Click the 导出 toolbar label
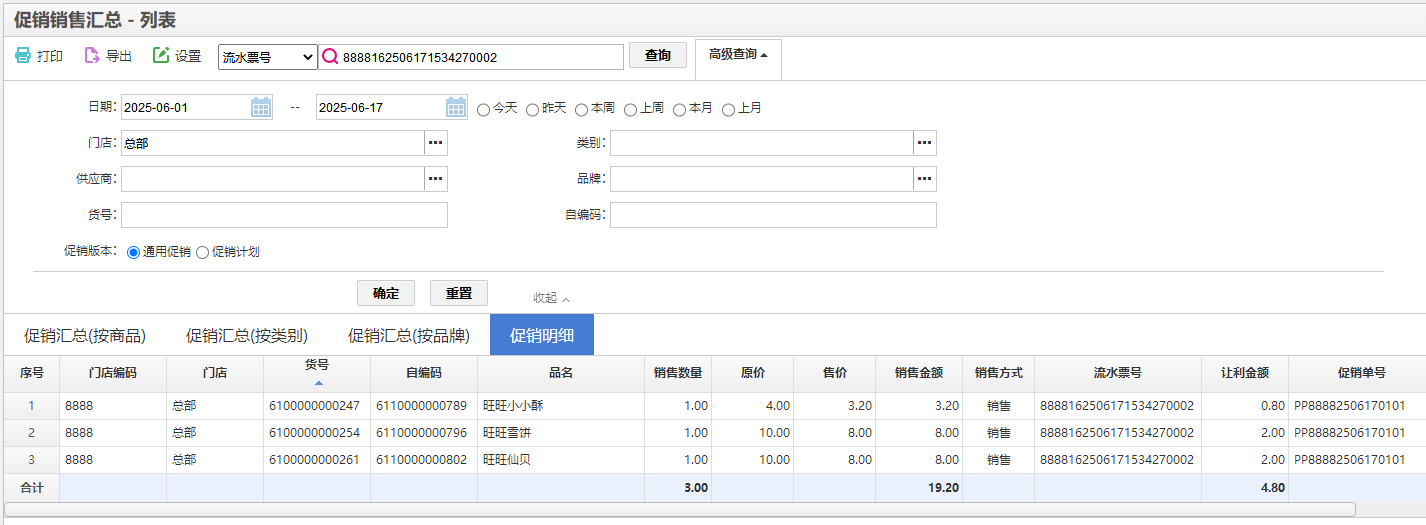The height and width of the screenshot is (525, 1426). [x=119, y=57]
